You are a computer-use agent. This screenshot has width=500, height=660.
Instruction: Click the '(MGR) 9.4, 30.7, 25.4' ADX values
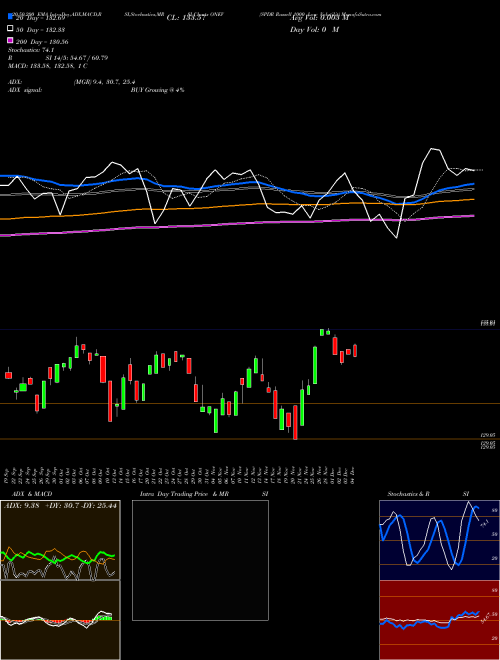104,82
